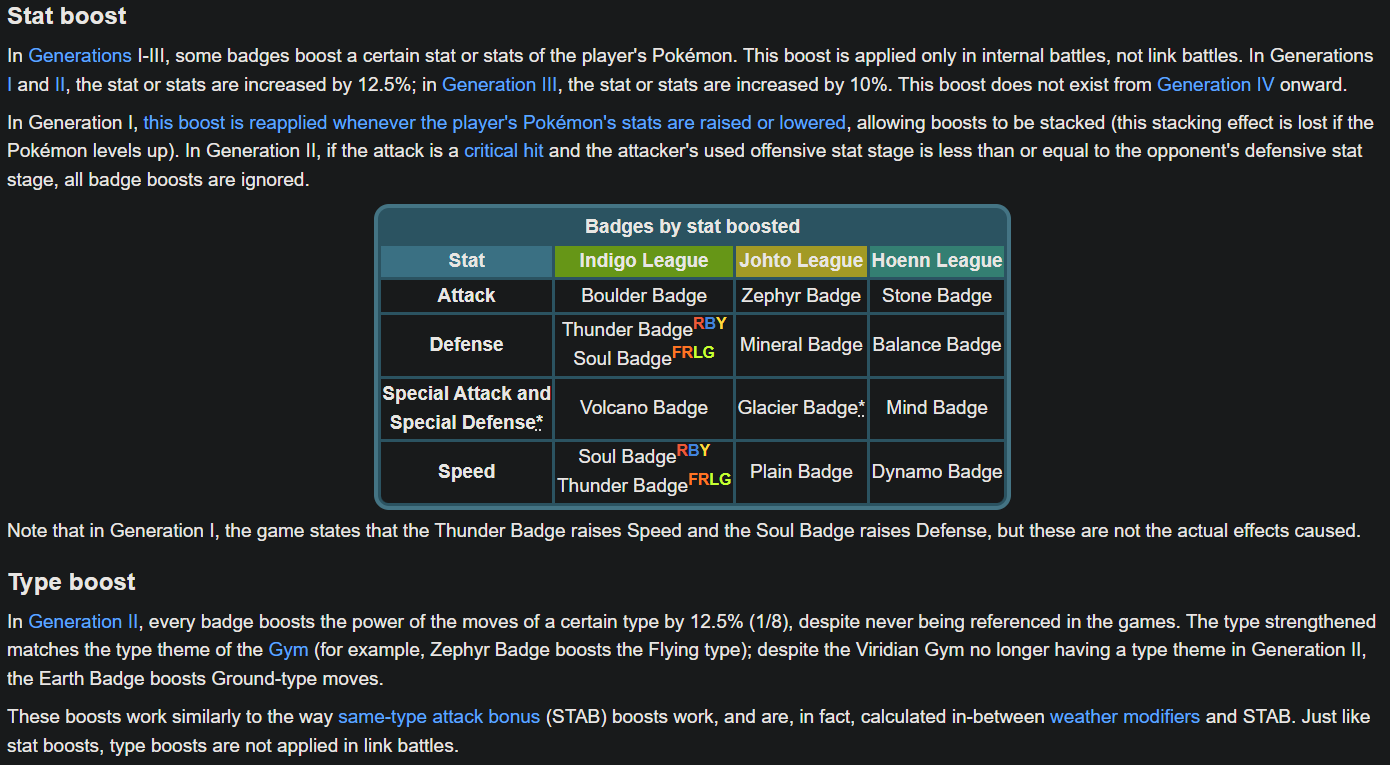Open the 'this boost is reapplied' link

pyautogui.click(x=494, y=123)
